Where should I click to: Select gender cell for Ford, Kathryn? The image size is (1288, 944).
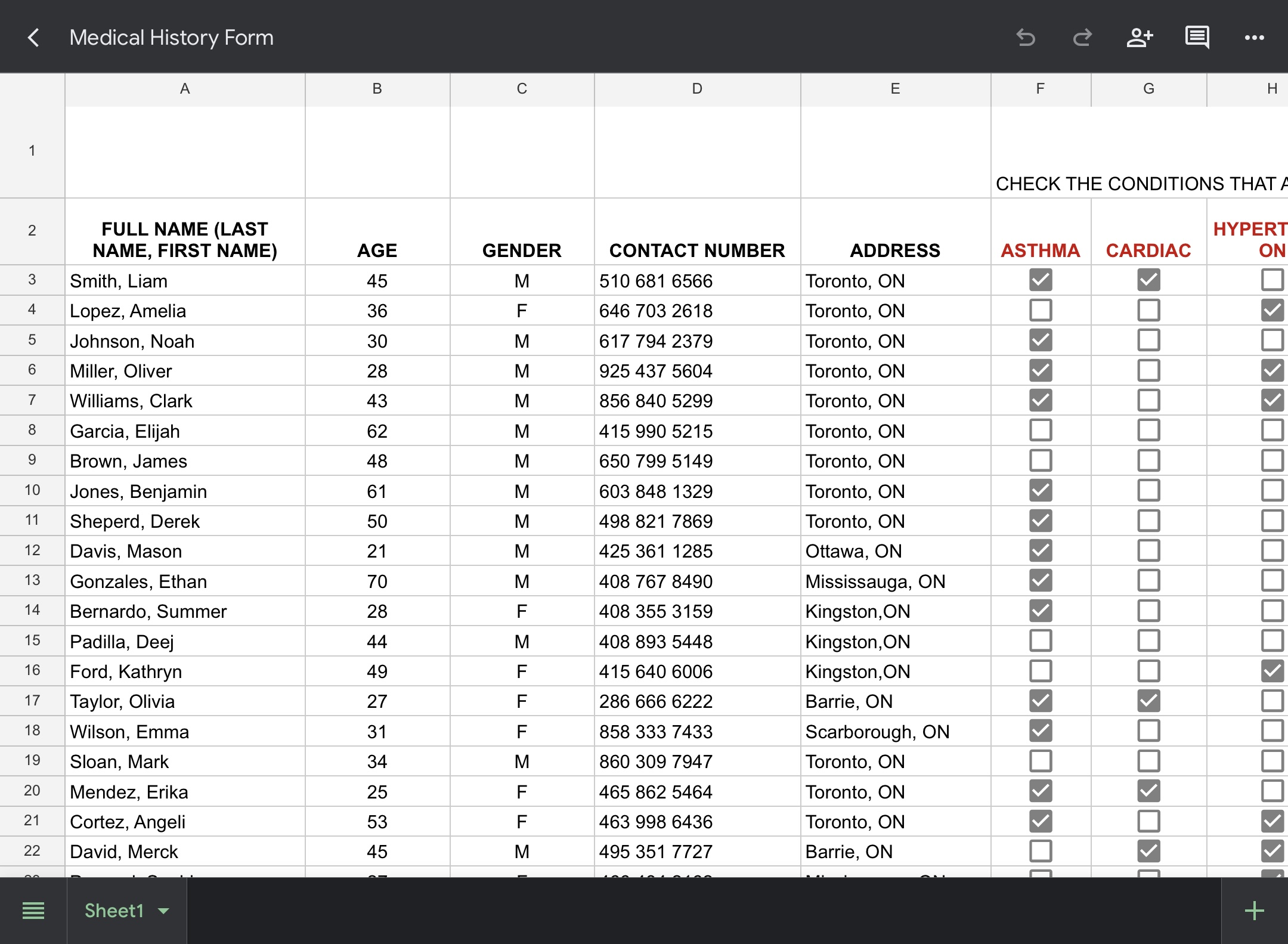(x=522, y=671)
